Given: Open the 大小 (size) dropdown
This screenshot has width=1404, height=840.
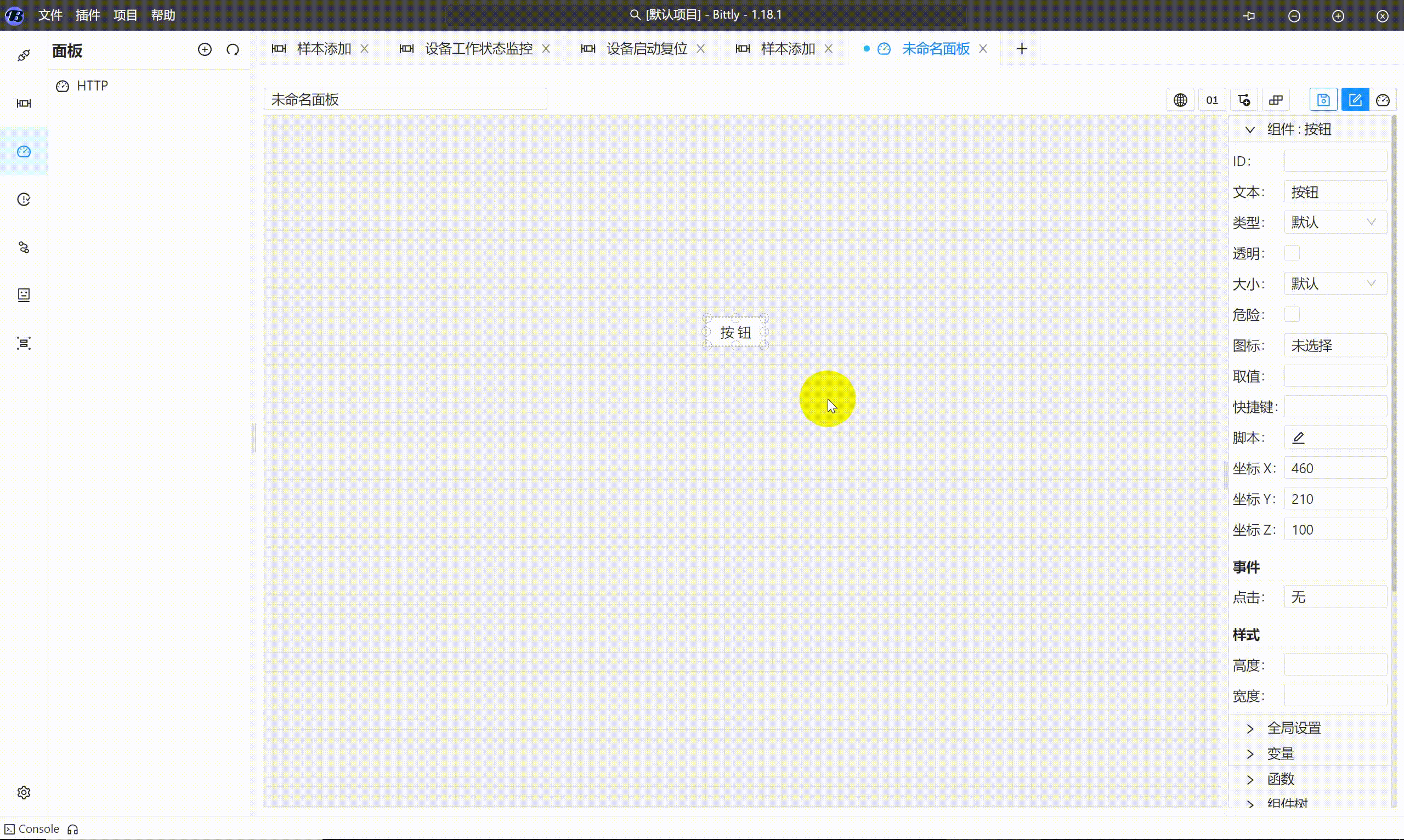Looking at the screenshot, I should click(1335, 283).
